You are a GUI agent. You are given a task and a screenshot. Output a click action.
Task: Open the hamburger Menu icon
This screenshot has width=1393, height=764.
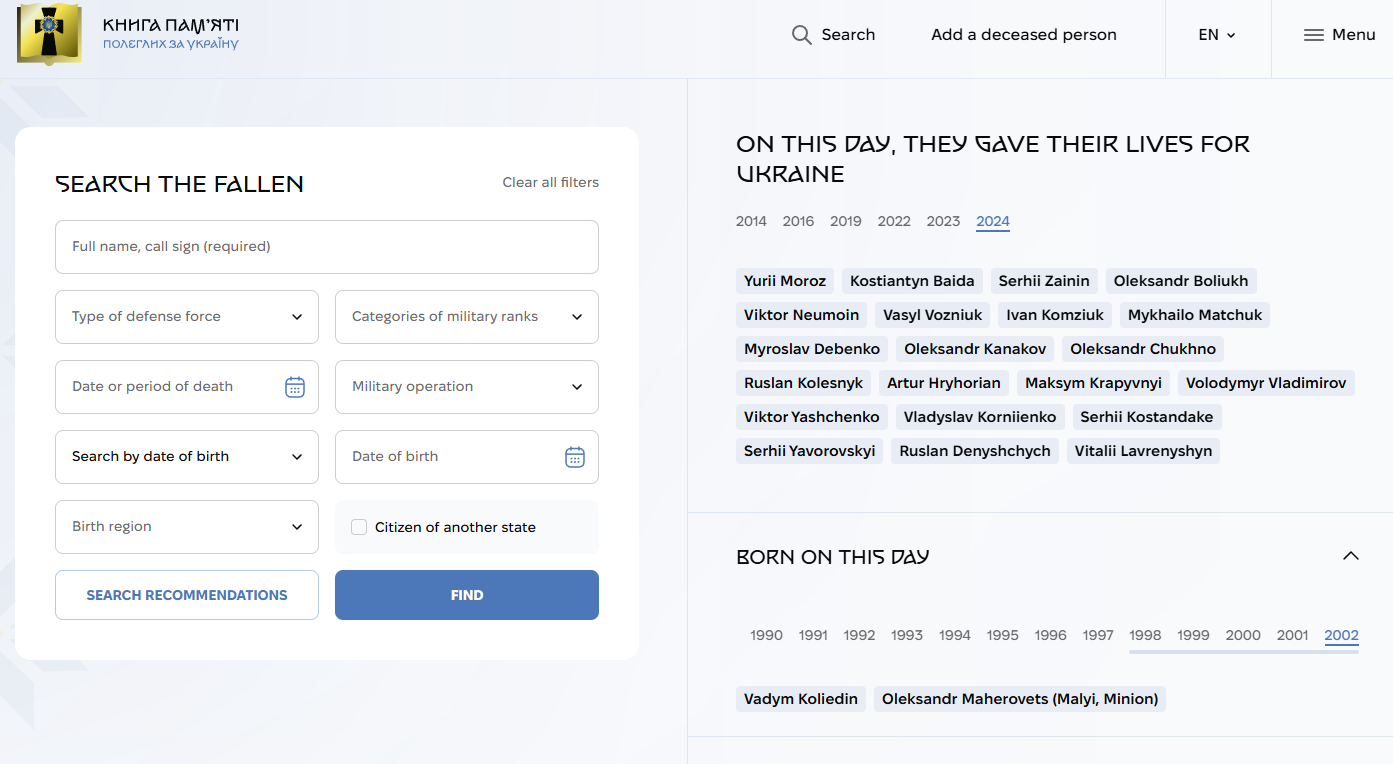click(1313, 35)
